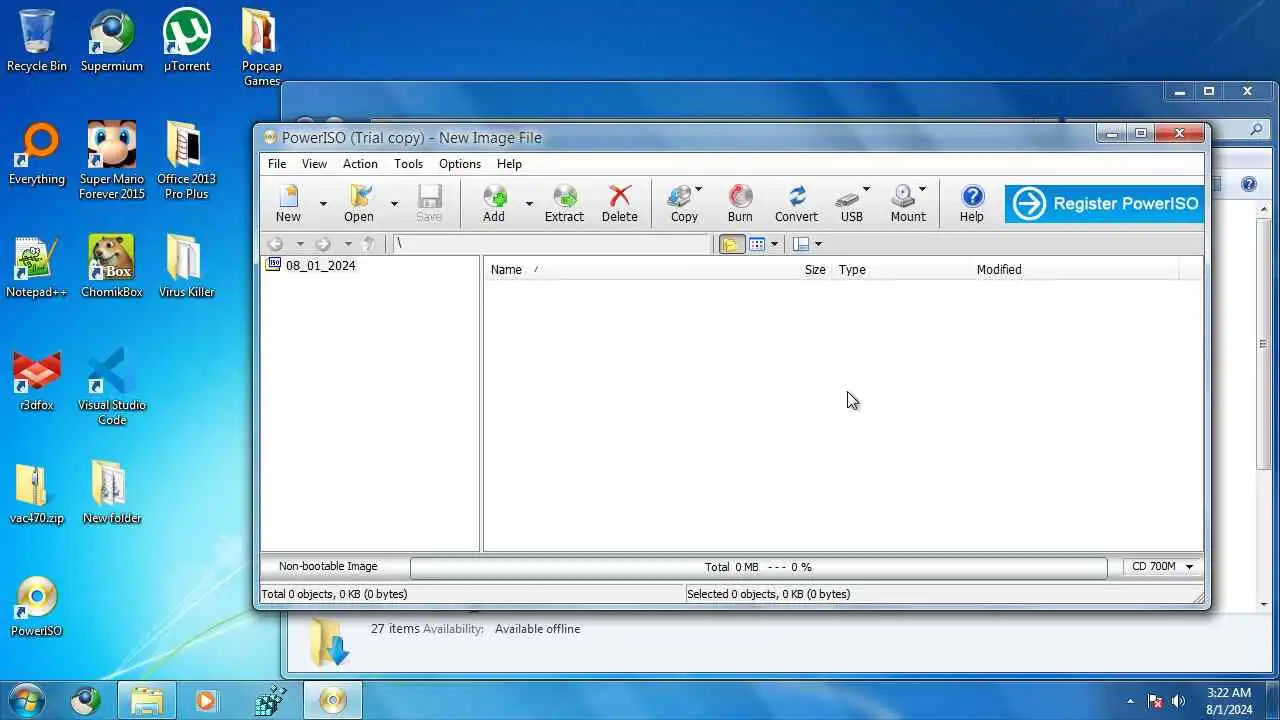Sort by the Type column header
Screen dimensions: 1280x720
[901, 269]
